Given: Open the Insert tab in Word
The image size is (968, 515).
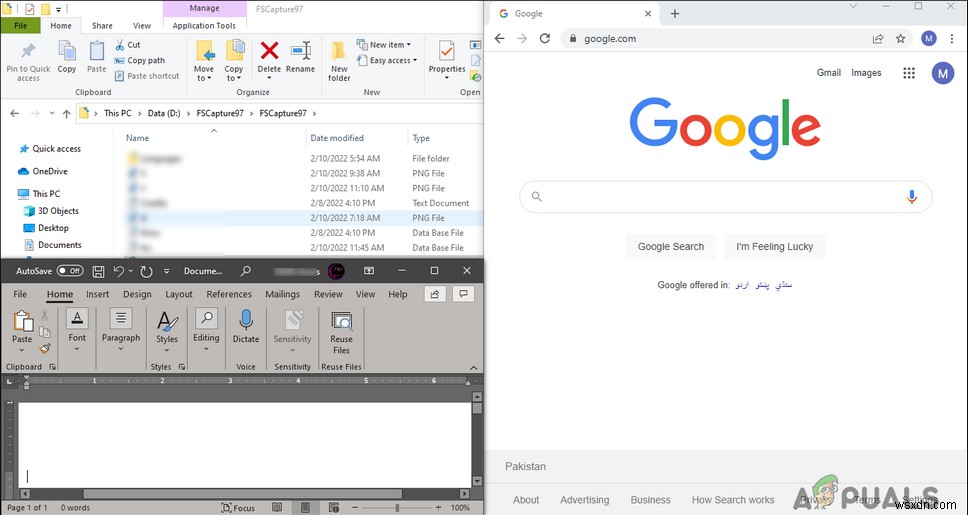Looking at the screenshot, I should coord(98,295).
